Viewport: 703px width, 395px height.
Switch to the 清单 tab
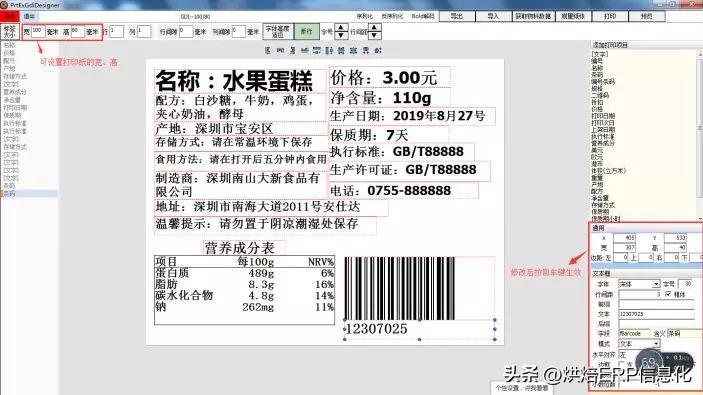tap(29, 16)
